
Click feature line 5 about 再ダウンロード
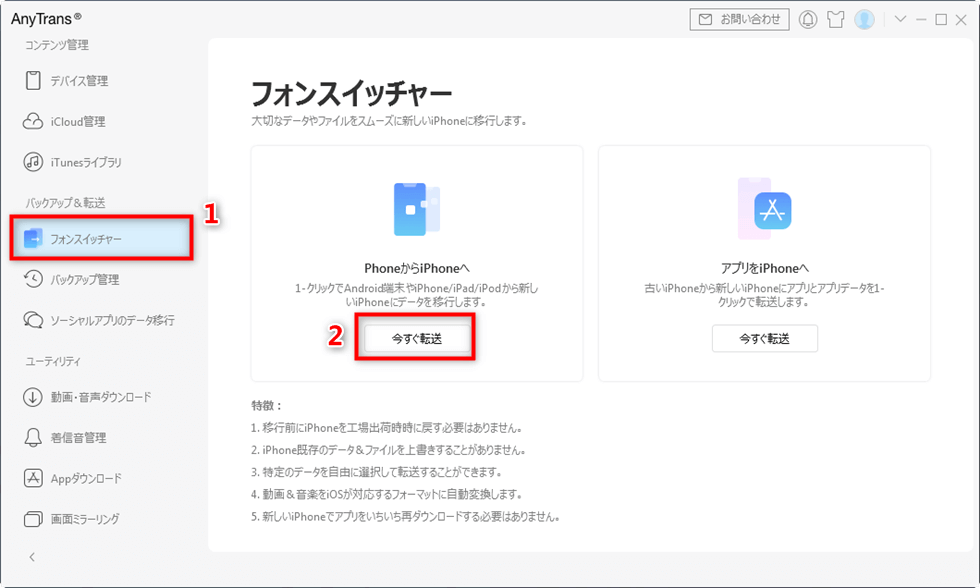(x=405, y=517)
